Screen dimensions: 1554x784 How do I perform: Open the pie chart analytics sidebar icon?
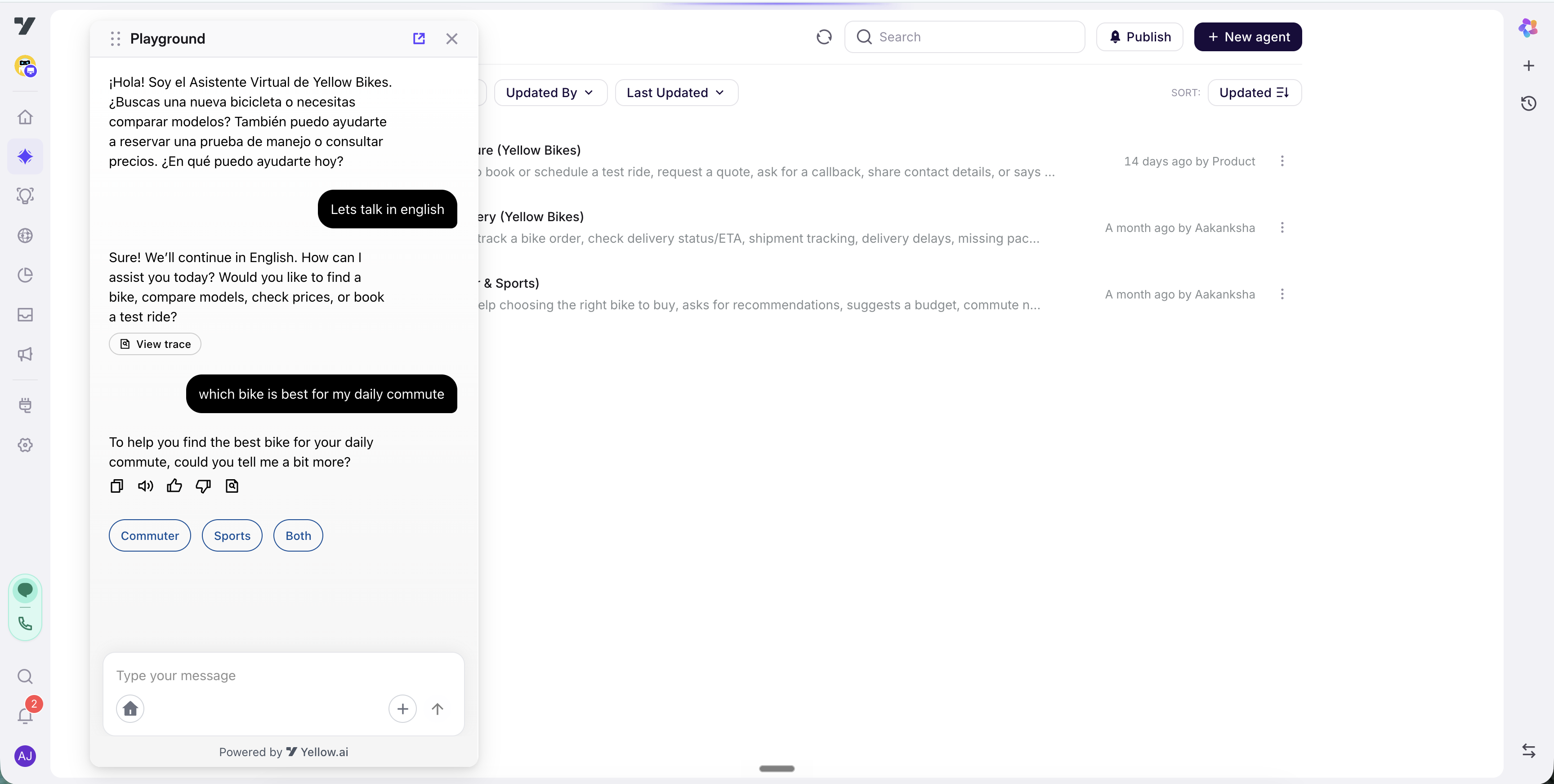coord(25,275)
